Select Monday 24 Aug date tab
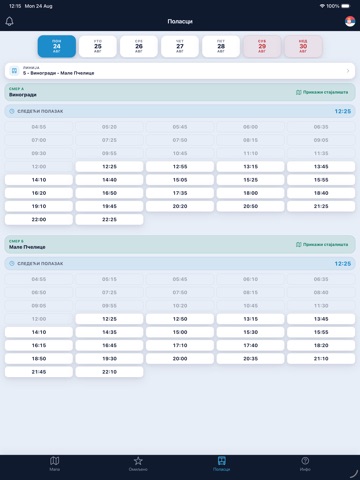 click(57, 46)
